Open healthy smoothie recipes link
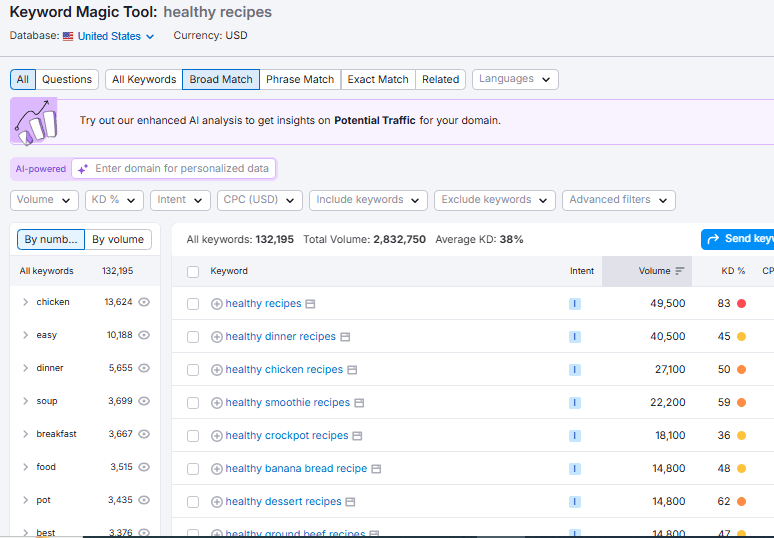This screenshot has height=538, width=774. click(x=288, y=403)
